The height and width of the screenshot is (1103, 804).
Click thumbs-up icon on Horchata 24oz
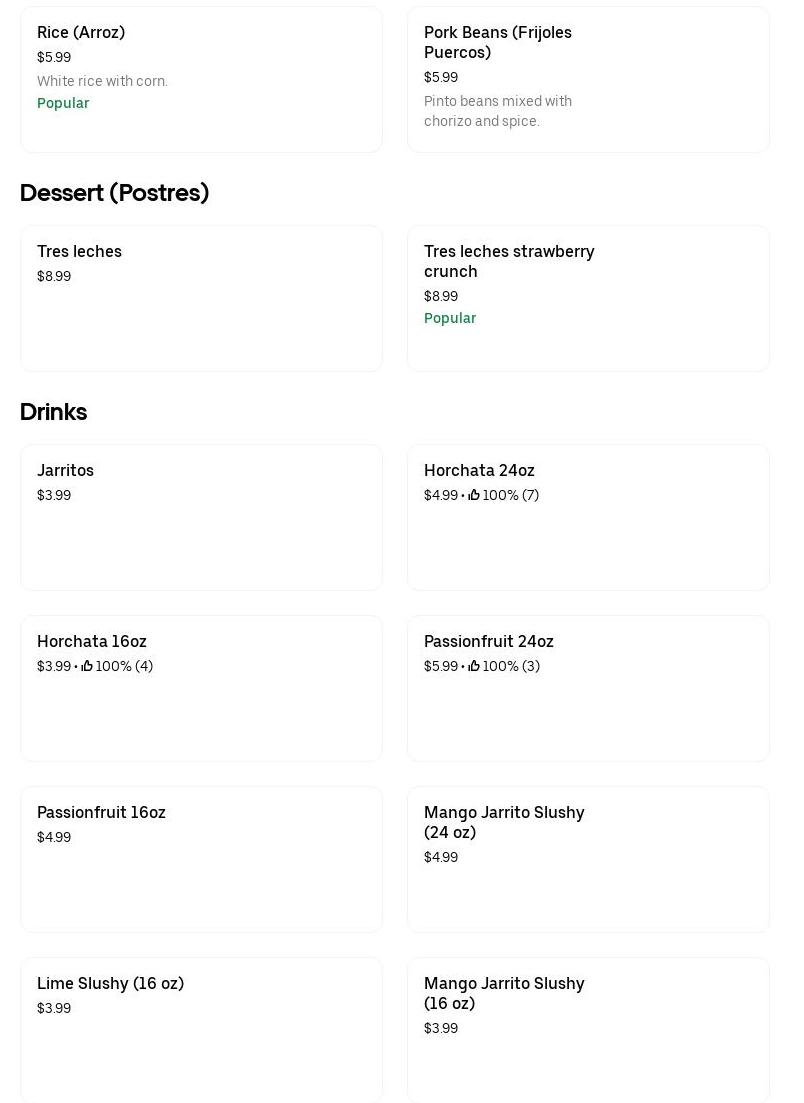474,495
